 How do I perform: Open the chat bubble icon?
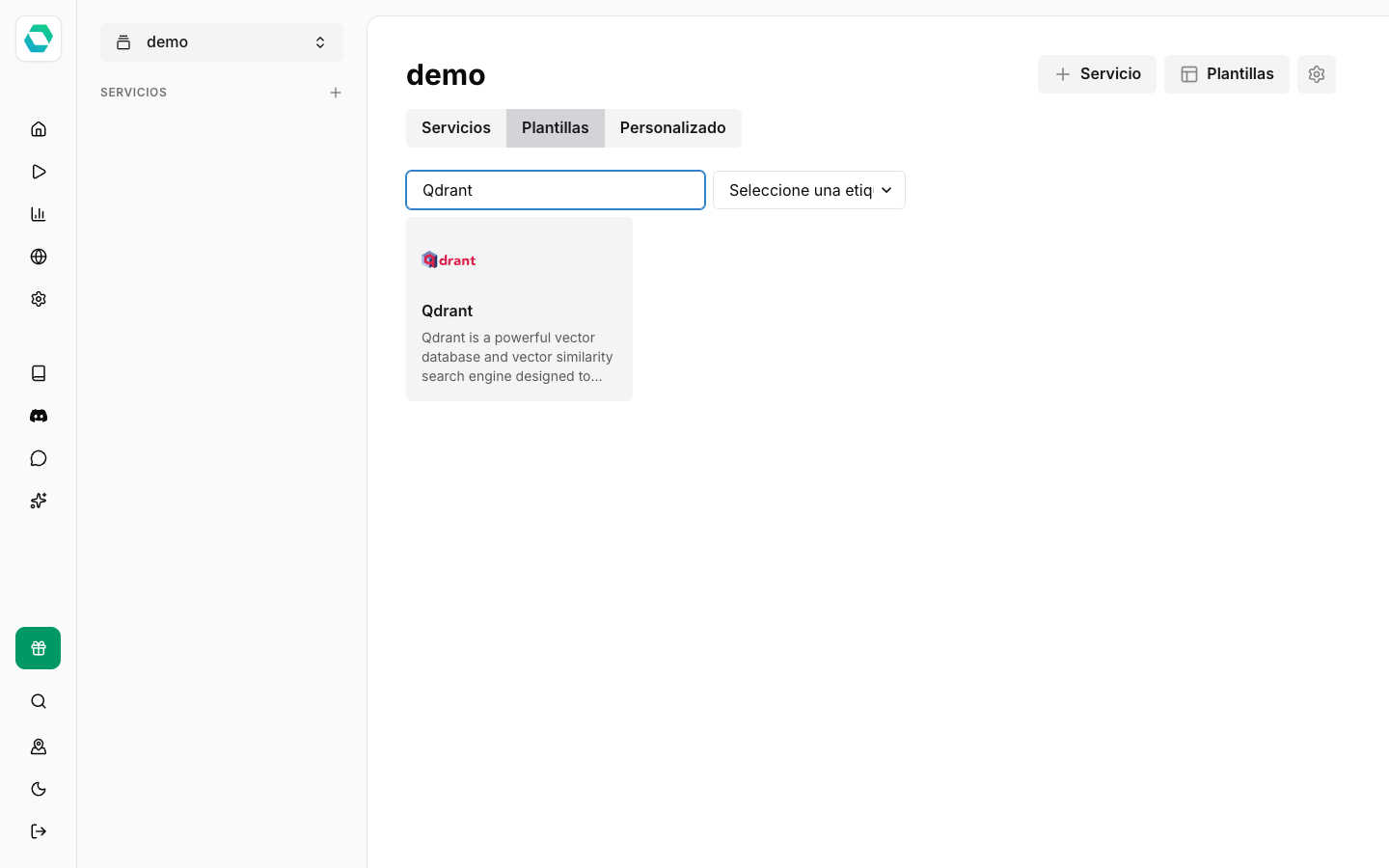click(39, 458)
